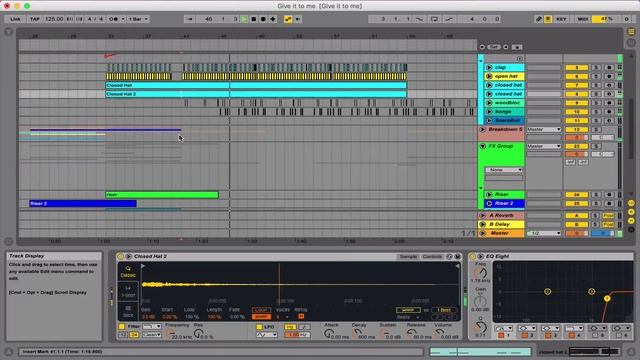The image size is (640, 360).
Task: Toggle the KEY map mode switch
Action: (561, 19)
